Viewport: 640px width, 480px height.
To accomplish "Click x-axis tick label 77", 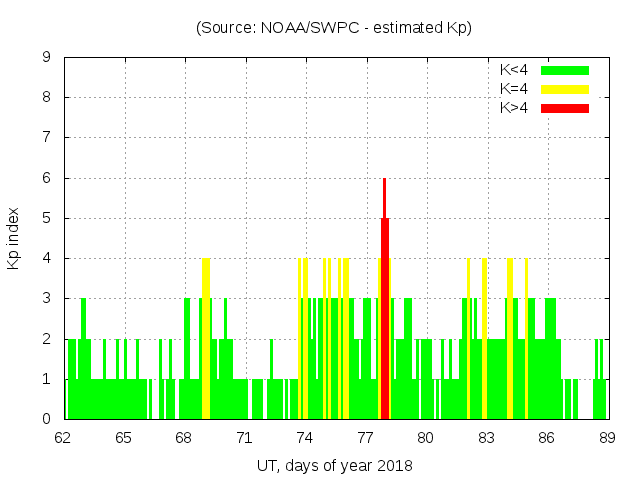I will tap(366, 437).
